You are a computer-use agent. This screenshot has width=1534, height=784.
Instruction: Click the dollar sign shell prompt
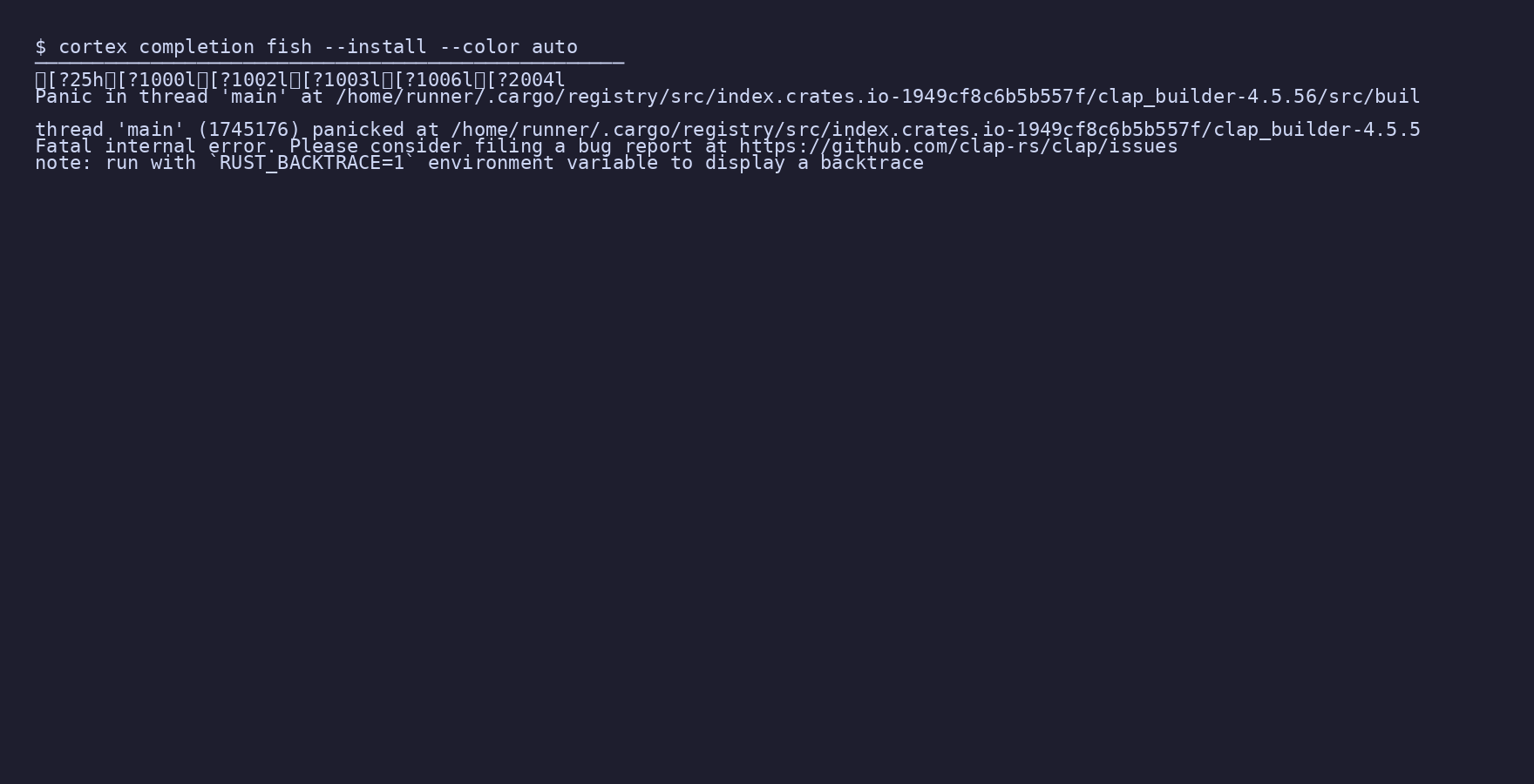(41, 47)
